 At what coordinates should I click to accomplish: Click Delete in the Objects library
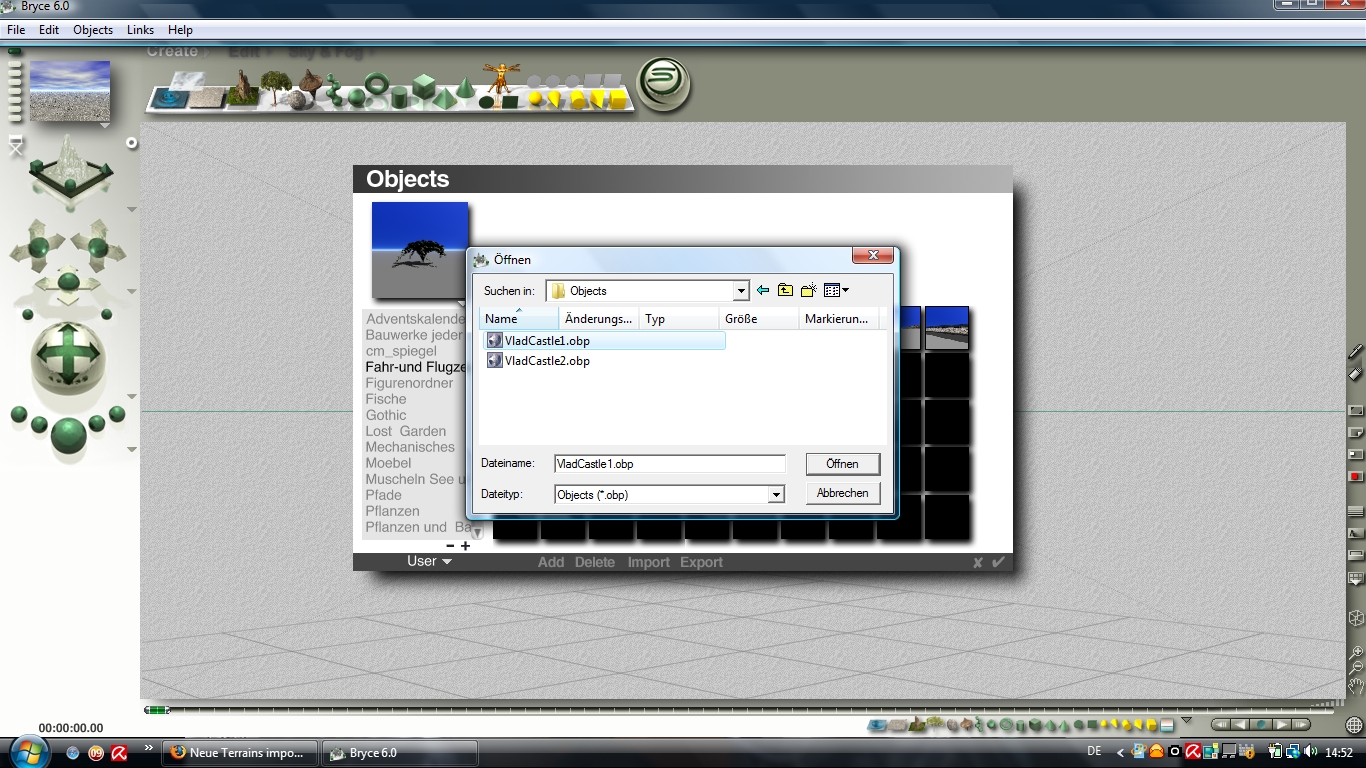coord(595,562)
